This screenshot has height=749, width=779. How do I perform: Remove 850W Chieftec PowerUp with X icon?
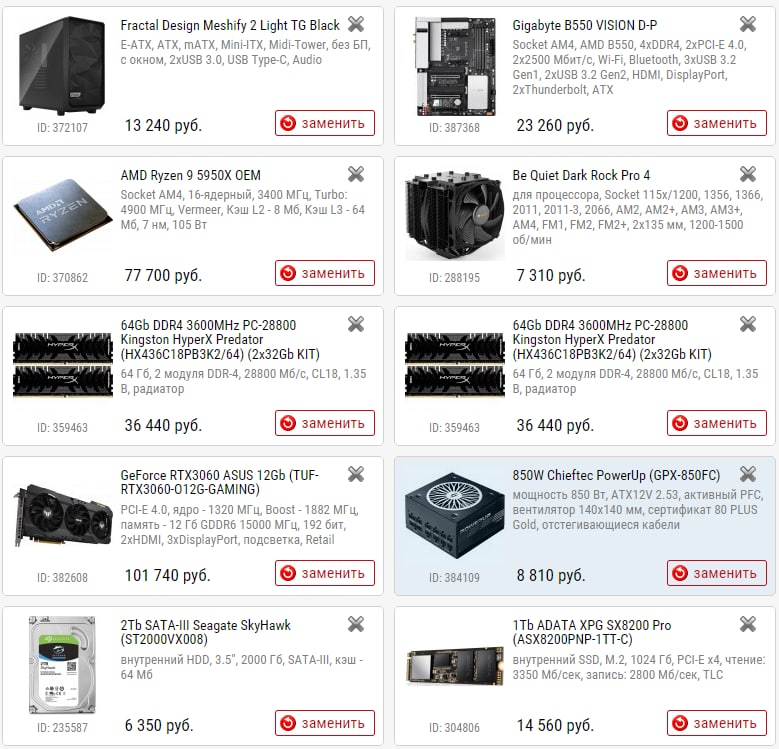pyautogui.click(x=748, y=474)
